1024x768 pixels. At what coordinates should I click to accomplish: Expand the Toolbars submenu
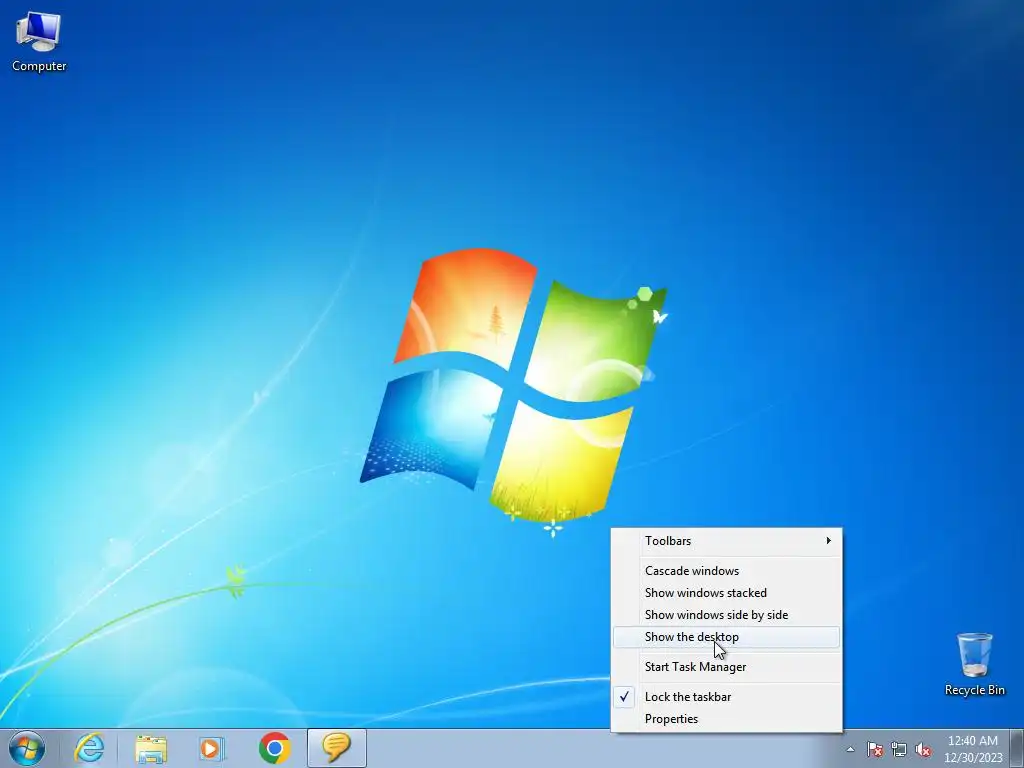click(726, 541)
